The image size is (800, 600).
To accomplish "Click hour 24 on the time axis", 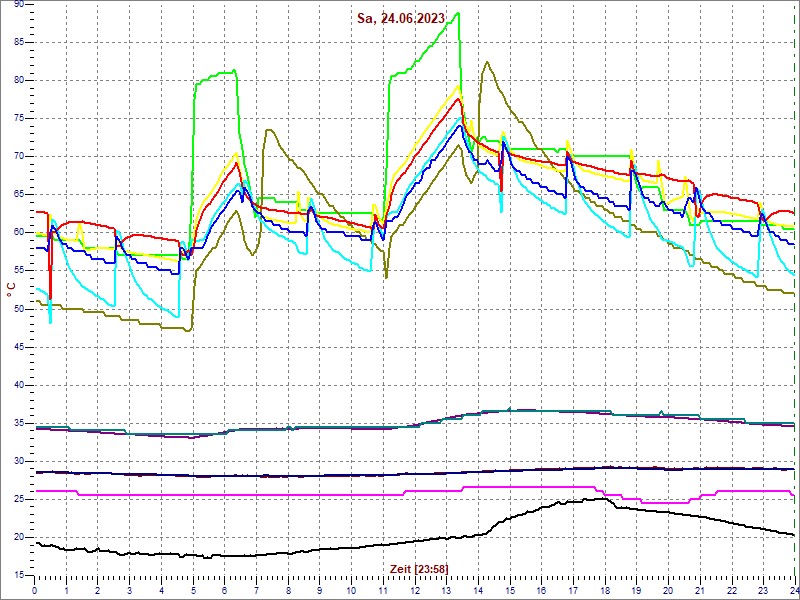I will pyautogui.click(x=794, y=589).
